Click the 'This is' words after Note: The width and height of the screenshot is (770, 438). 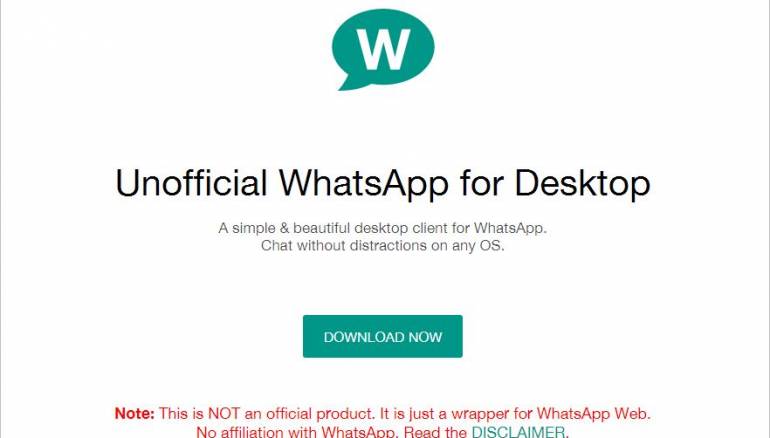[x=181, y=413]
